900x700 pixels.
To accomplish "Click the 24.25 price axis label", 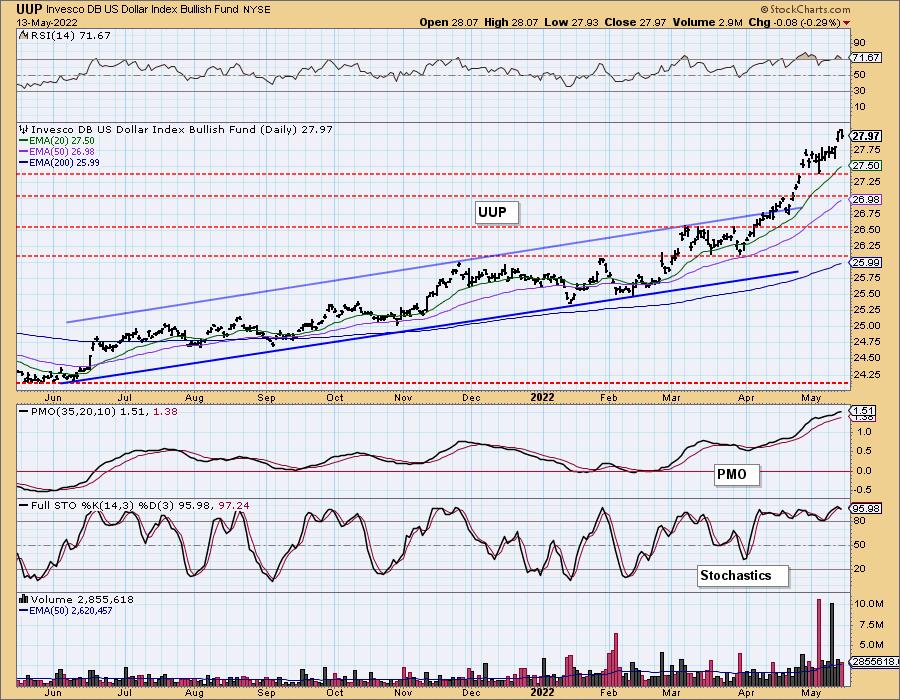I will pyautogui.click(x=866, y=374).
